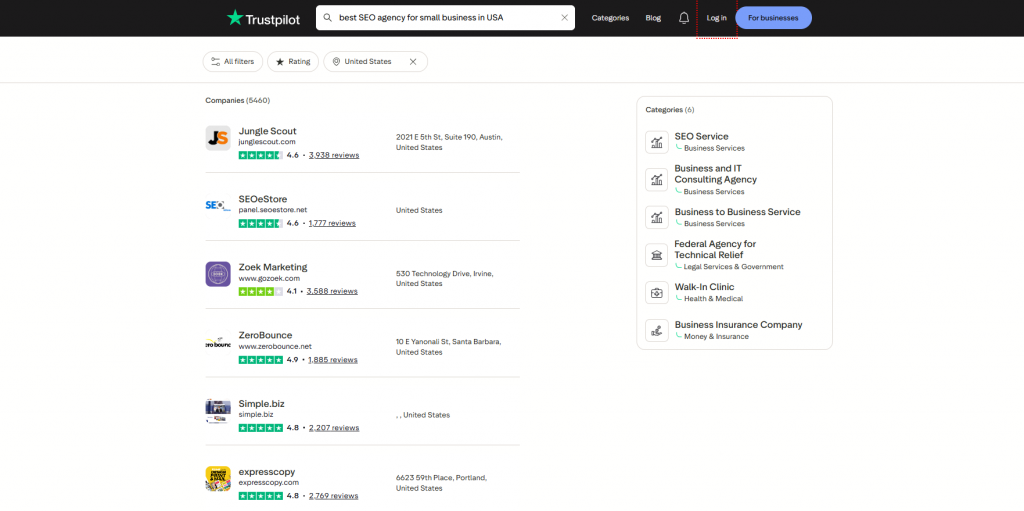This screenshot has height=511, width=1024.
Task: Open Jungle Scout's 3,938 reviews
Action: click(x=334, y=155)
